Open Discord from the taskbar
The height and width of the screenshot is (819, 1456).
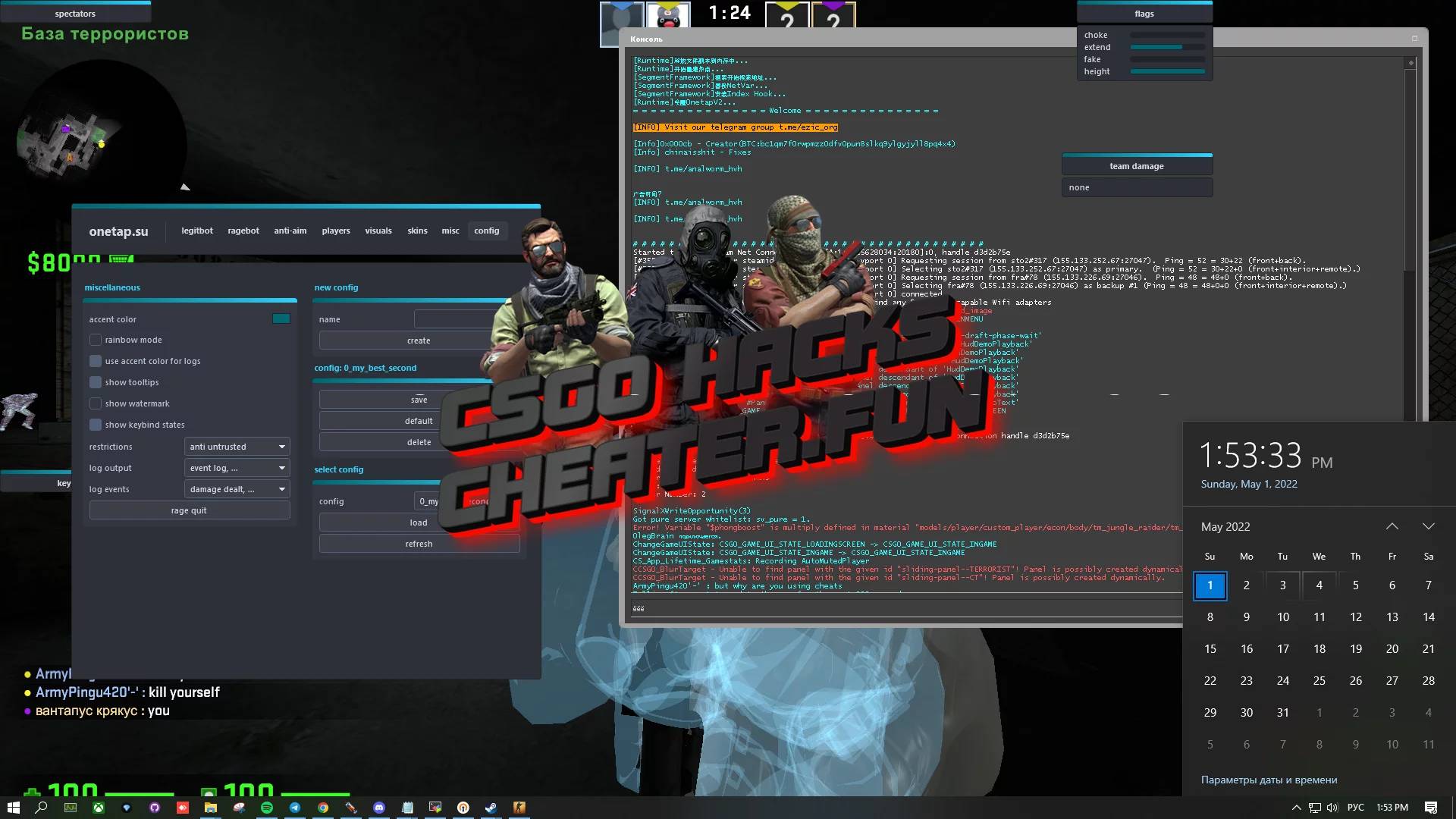[379, 807]
